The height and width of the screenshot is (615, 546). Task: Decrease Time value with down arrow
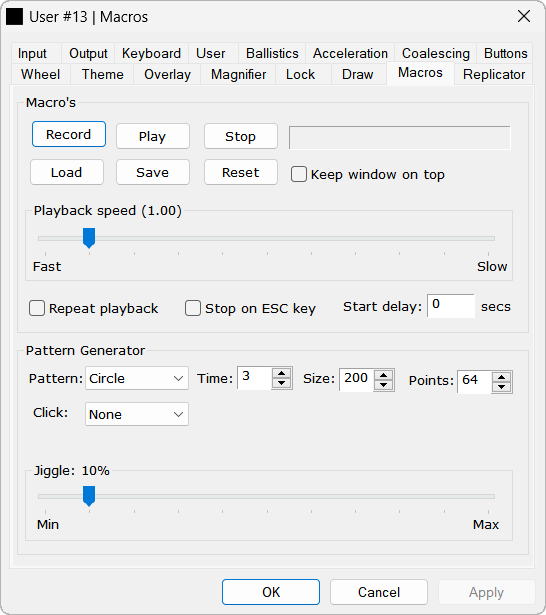point(282,383)
